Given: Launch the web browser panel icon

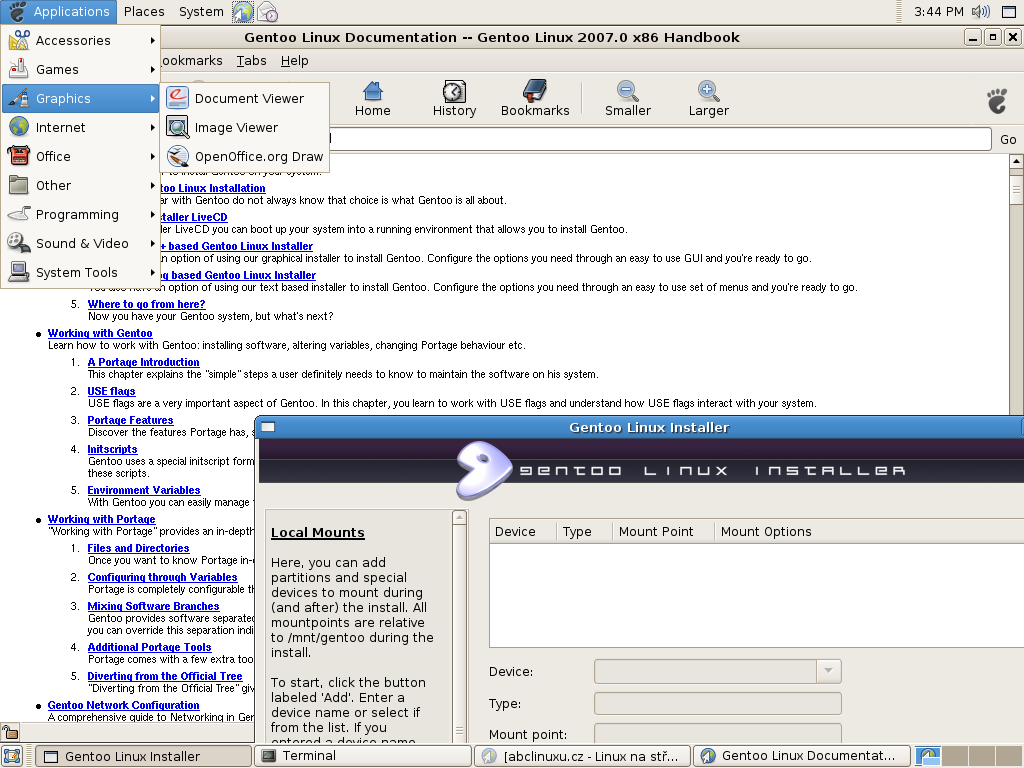Looking at the screenshot, I should coord(243,11).
